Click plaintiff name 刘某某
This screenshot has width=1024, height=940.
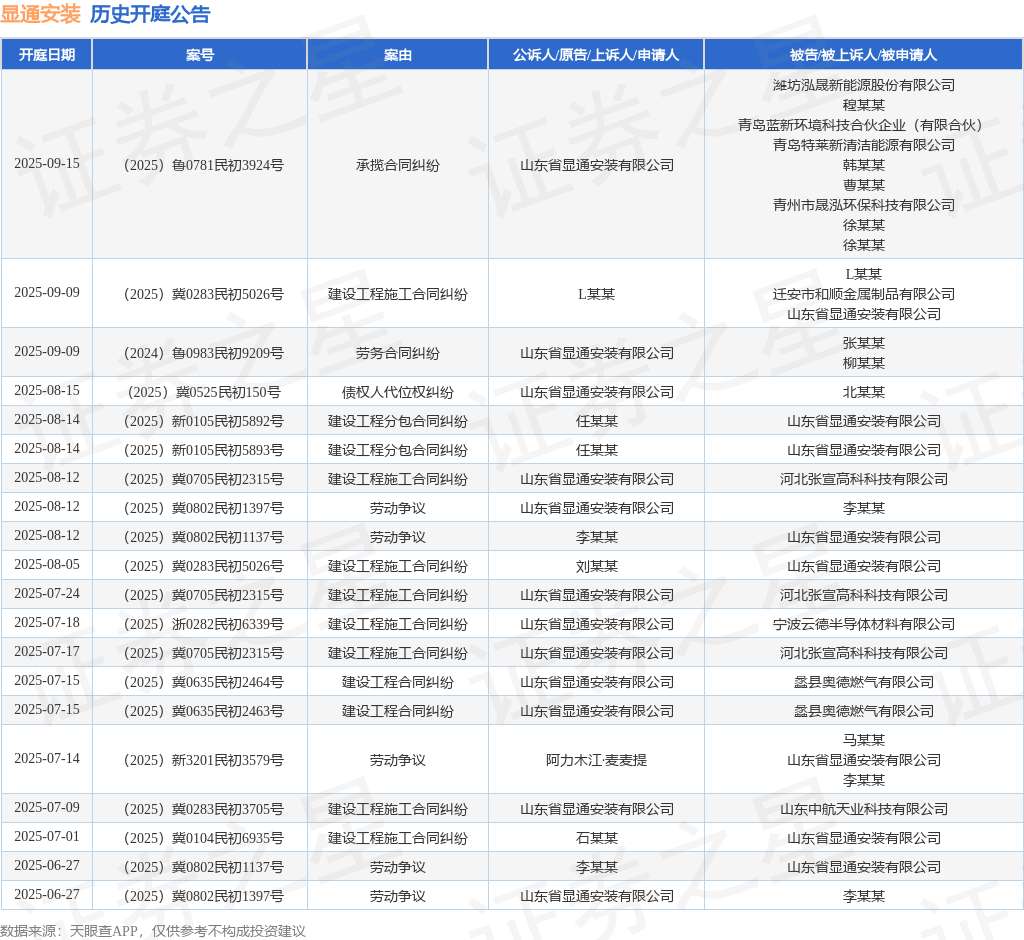tap(596, 566)
